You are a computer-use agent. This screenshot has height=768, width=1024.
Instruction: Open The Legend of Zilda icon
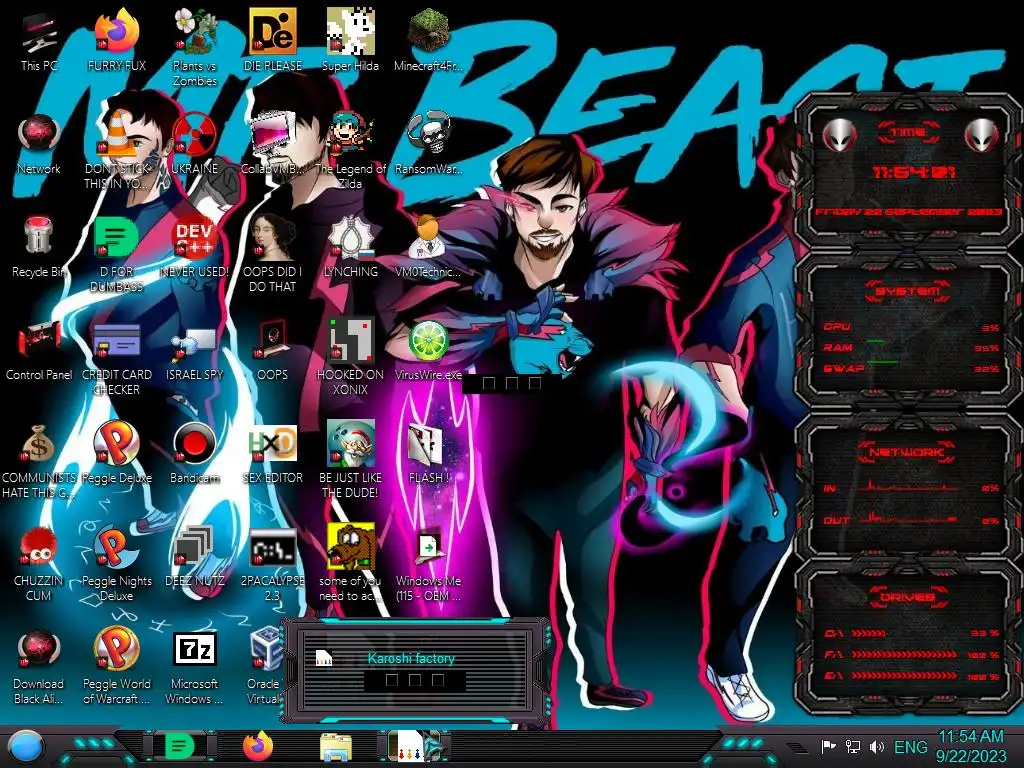pyautogui.click(x=350, y=150)
